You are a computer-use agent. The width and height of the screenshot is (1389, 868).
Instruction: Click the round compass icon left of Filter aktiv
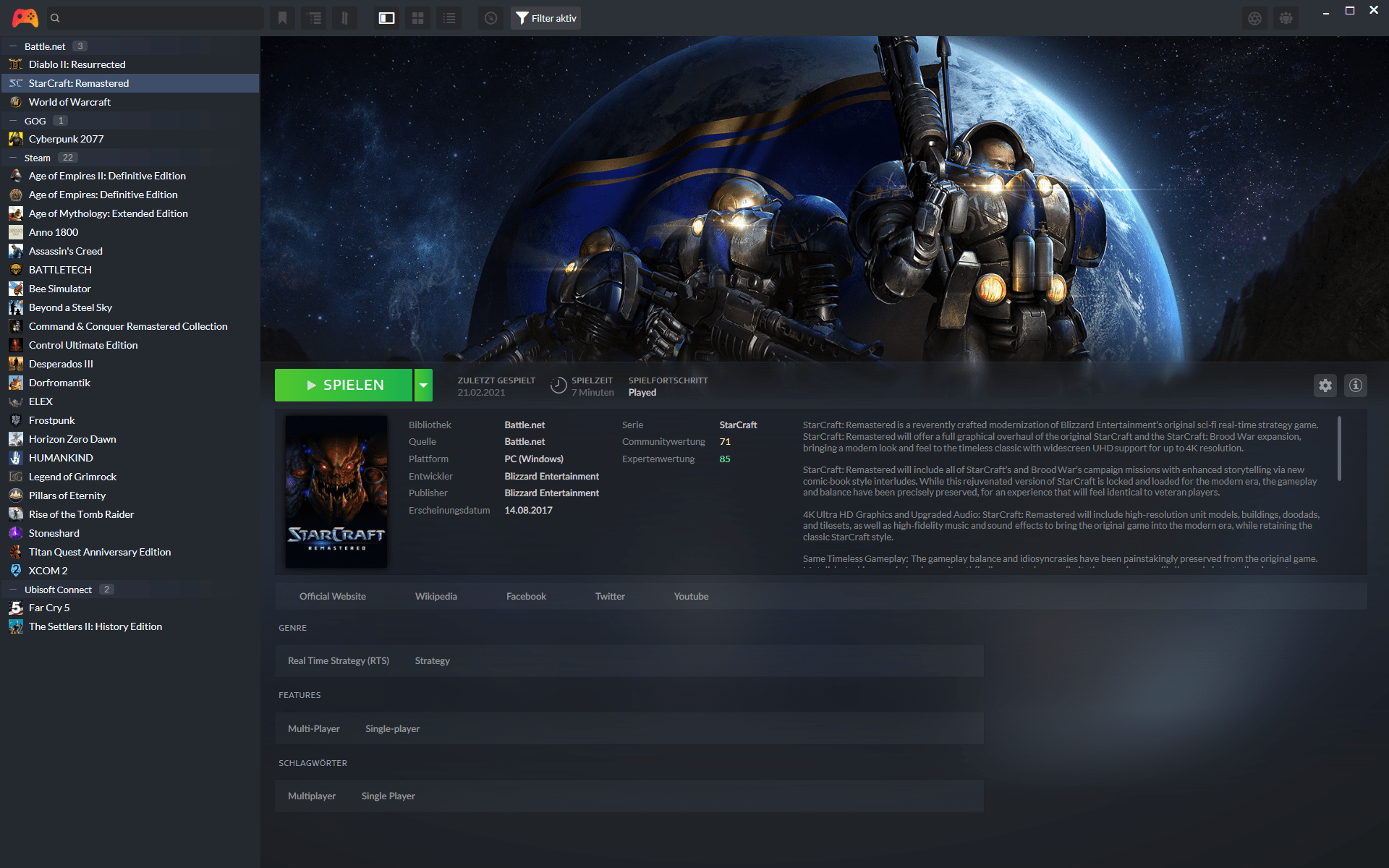click(x=491, y=18)
